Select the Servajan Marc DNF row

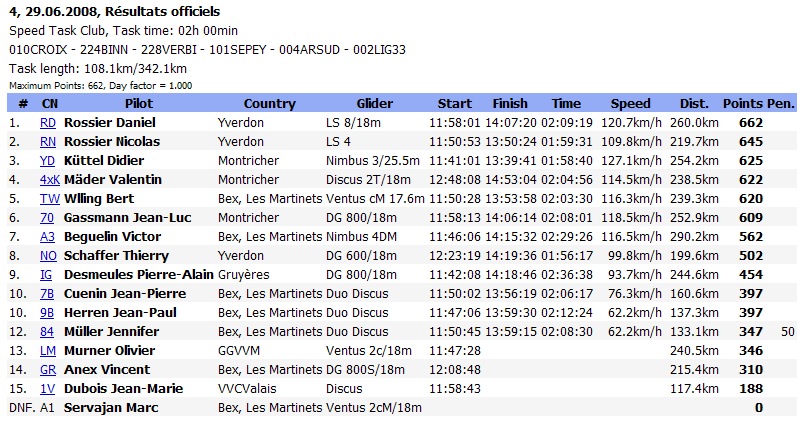coord(402,407)
